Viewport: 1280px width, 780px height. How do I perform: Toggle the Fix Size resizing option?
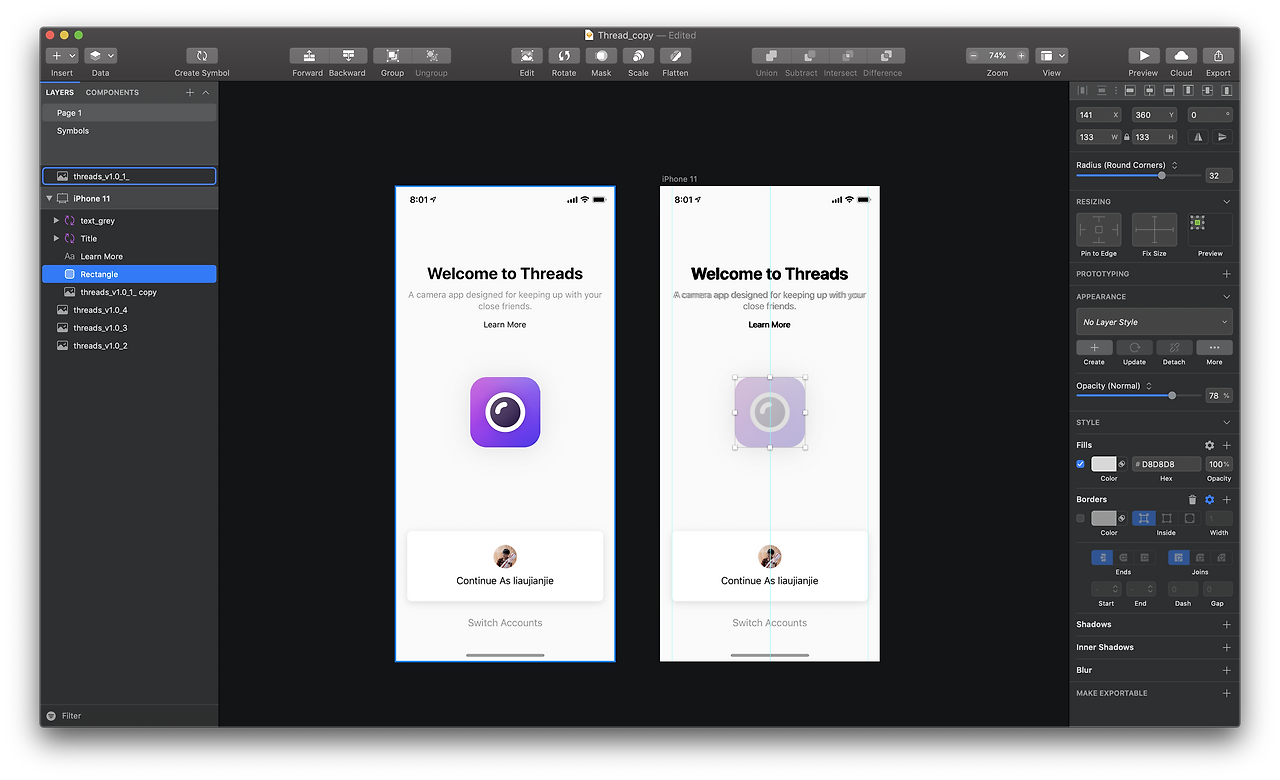(1154, 230)
